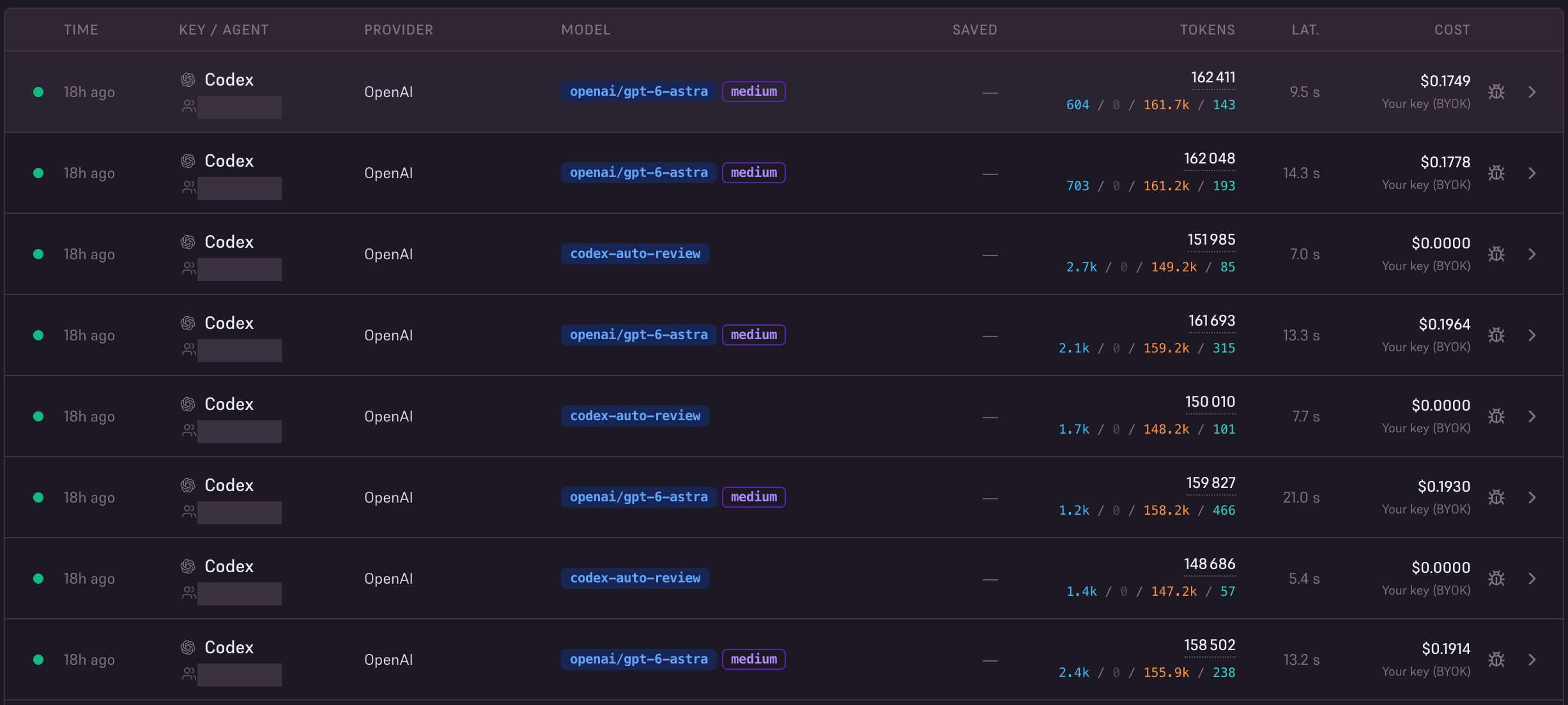Click users icon in 150 010 tokens row
Screen dimensions: 1568x705
point(188,431)
